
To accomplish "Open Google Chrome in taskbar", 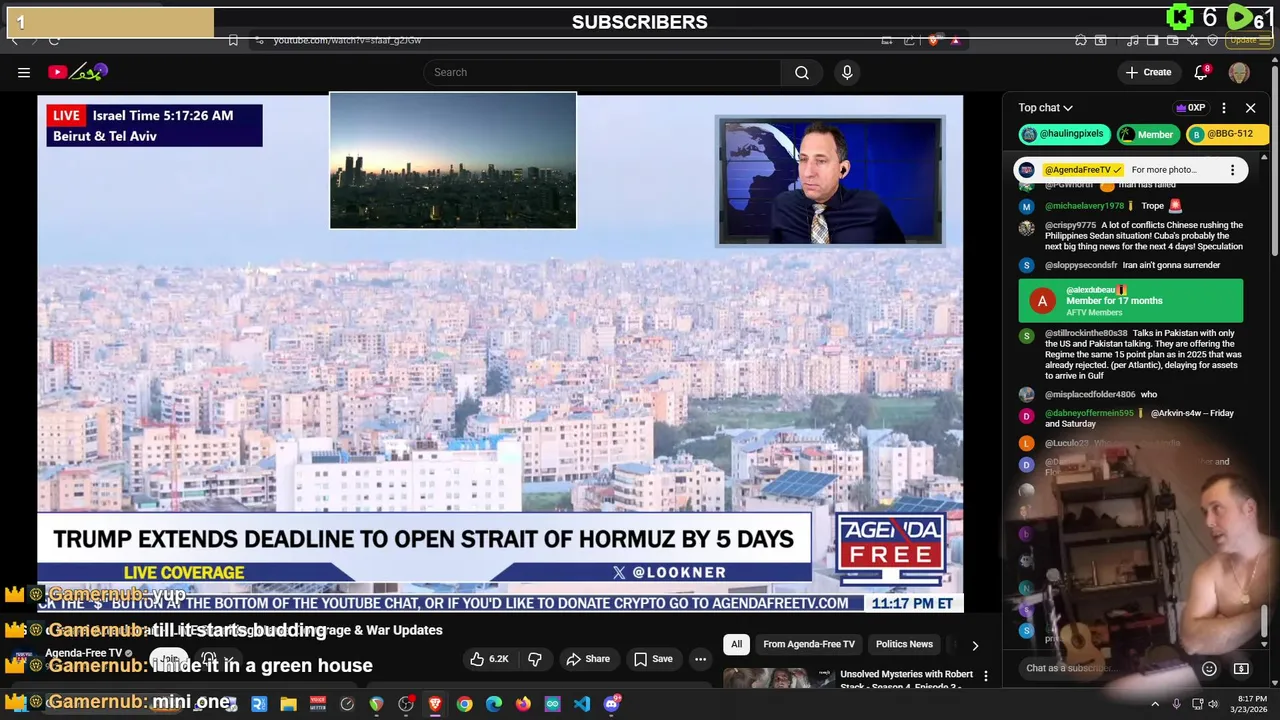I will tap(465, 704).
